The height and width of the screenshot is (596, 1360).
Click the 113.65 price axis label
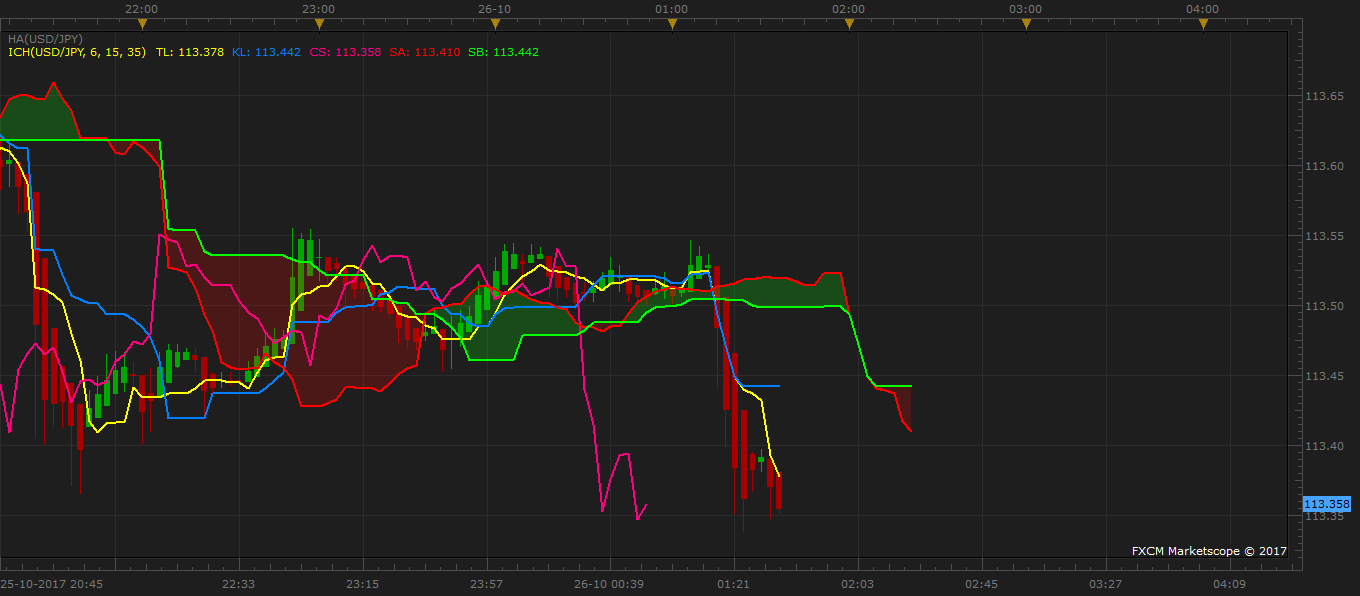1324,96
